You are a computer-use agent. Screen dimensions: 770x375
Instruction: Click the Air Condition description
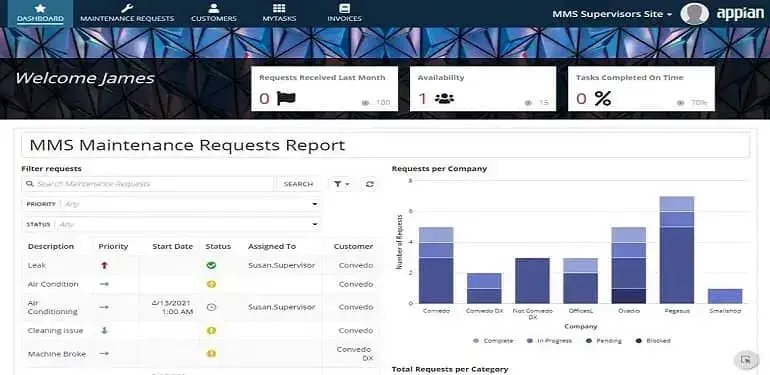[x=53, y=284]
